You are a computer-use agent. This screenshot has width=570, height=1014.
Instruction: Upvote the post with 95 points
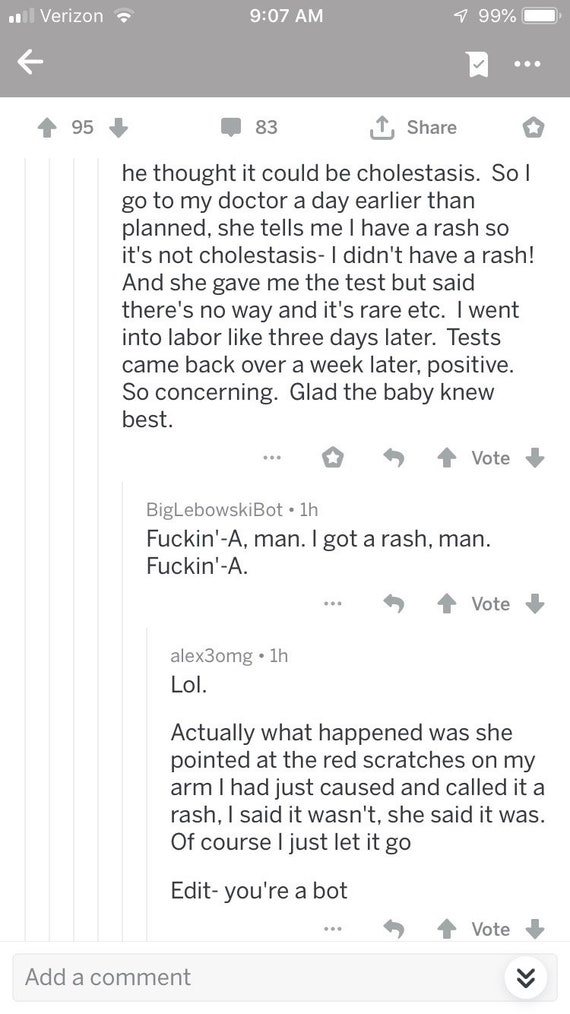click(x=47, y=128)
